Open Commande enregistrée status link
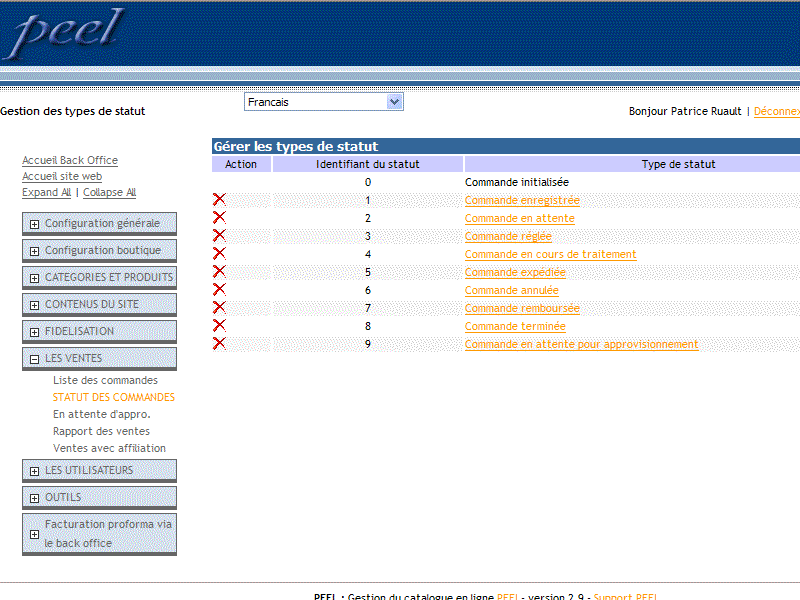Screen dimensions: 800x600 522,200
